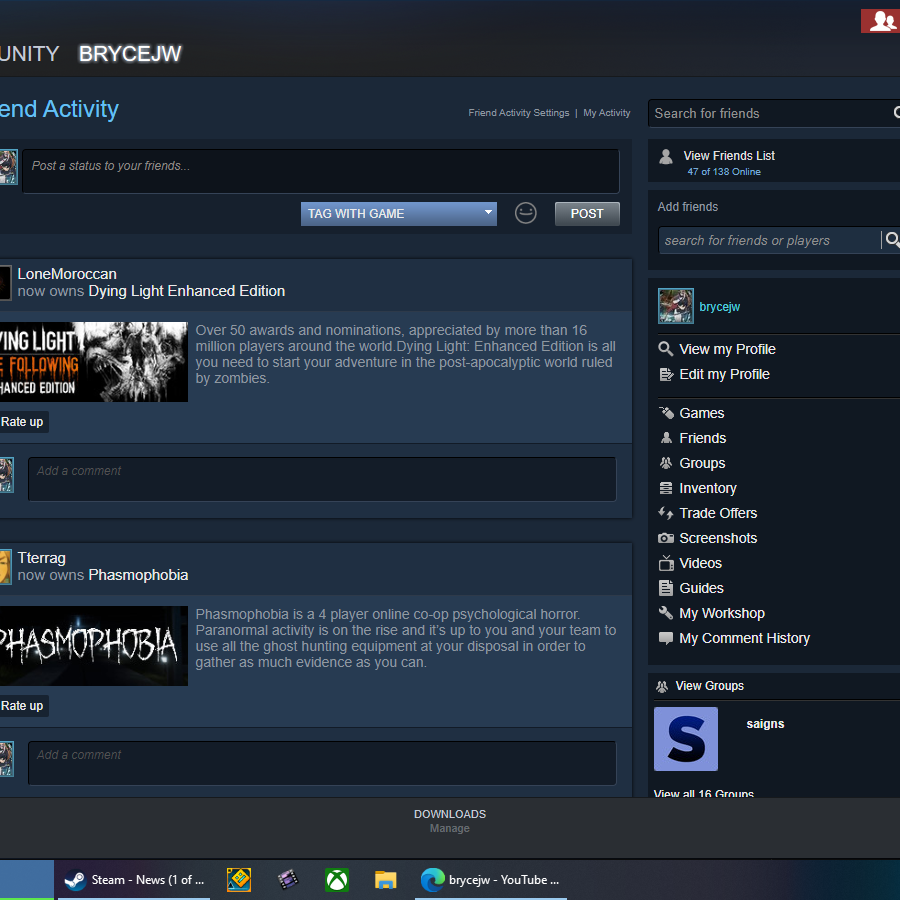The width and height of the screenshot is (900, 900).
Task: Click the Xbox icon in taskbar
Action: (337, 880)
